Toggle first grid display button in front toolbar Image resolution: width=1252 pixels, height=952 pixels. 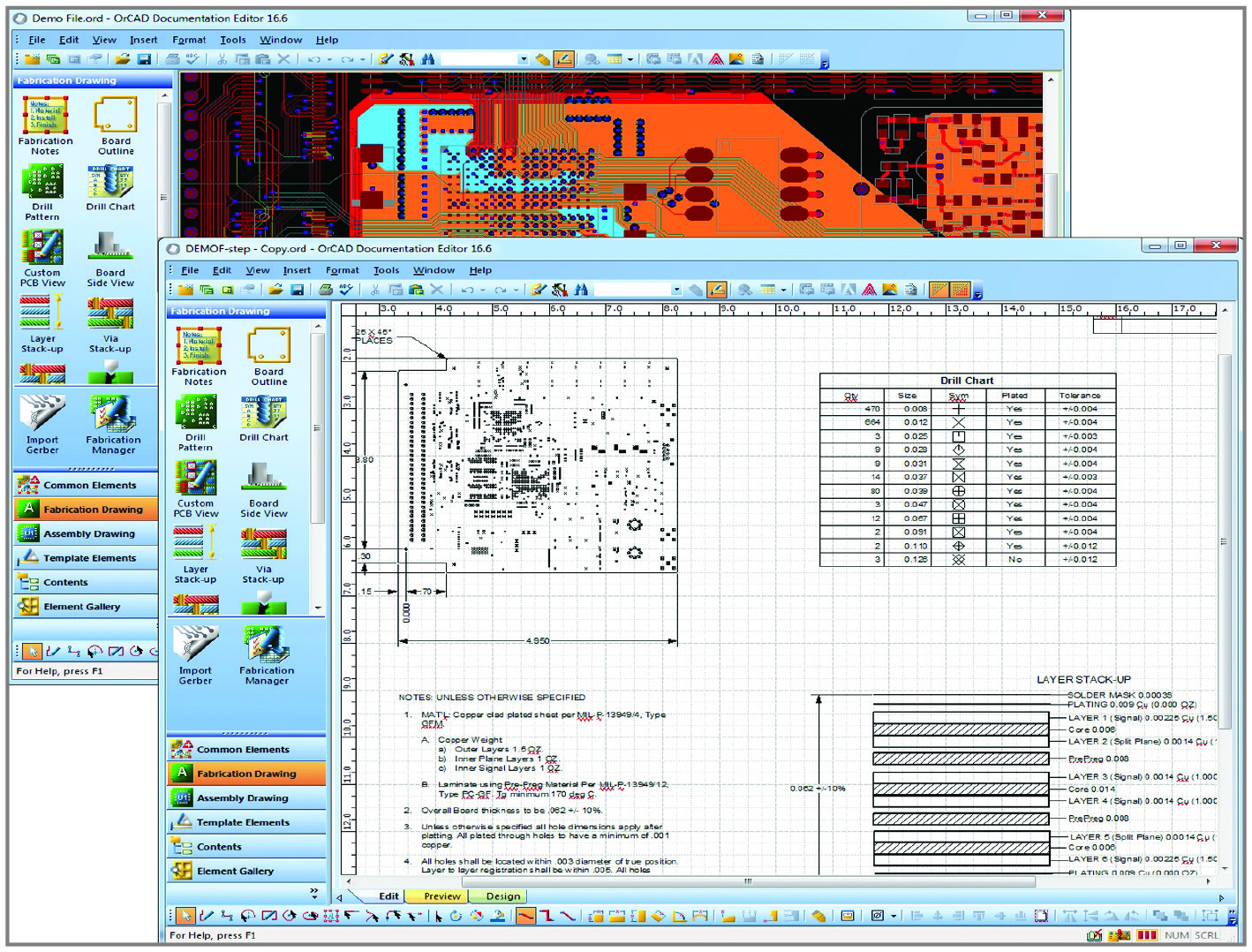(939, 290)
